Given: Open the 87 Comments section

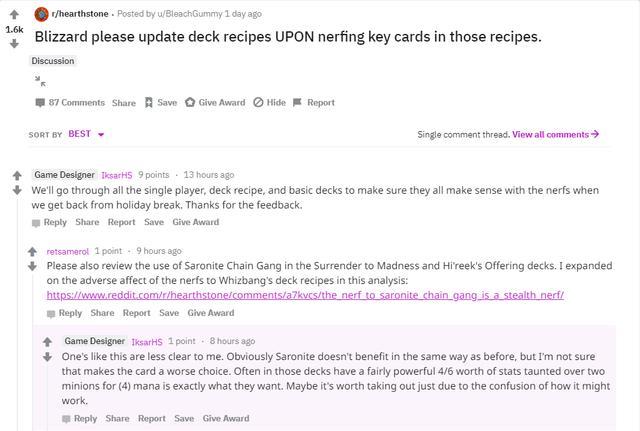Looking at the screenshot, I should [x=70, y=102].
